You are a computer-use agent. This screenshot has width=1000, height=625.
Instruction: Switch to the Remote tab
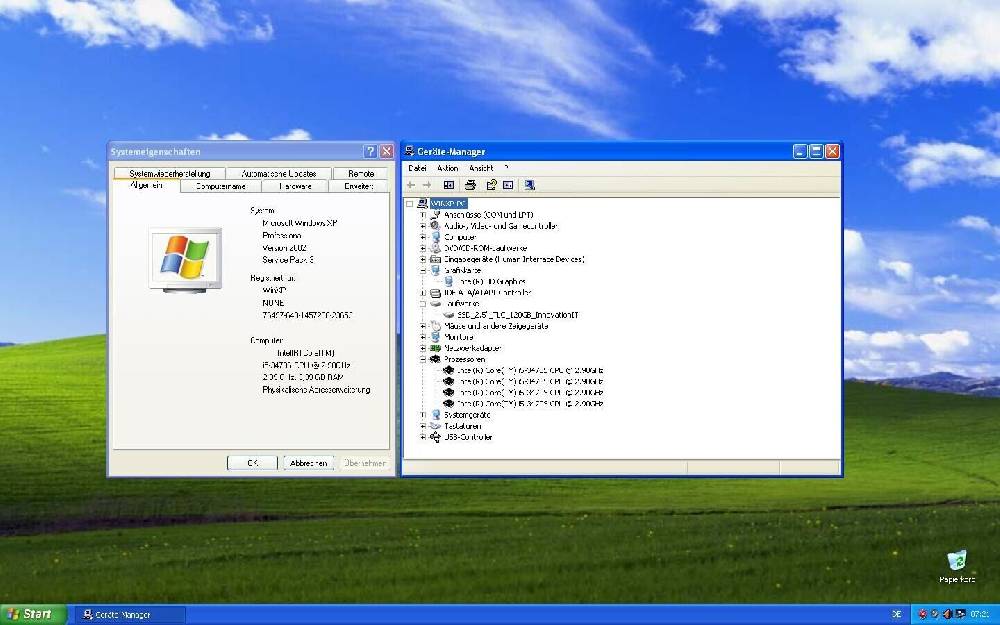pyautogui.click(x=361, y=173)
